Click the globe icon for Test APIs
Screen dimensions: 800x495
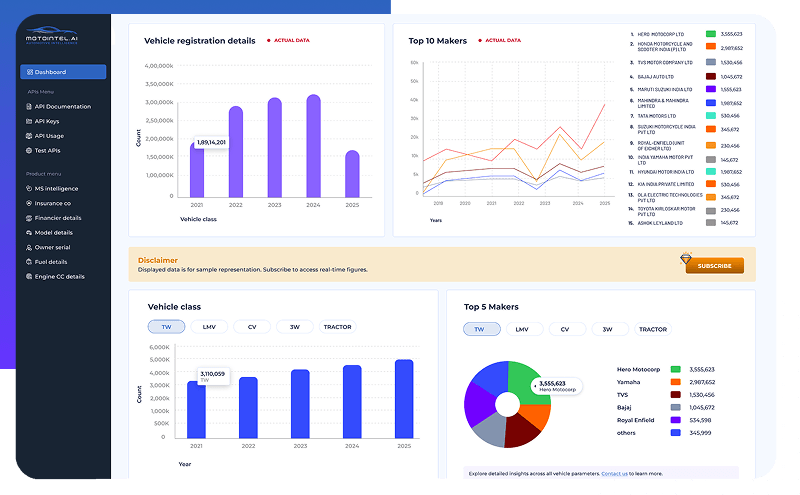tap(29, 151)
